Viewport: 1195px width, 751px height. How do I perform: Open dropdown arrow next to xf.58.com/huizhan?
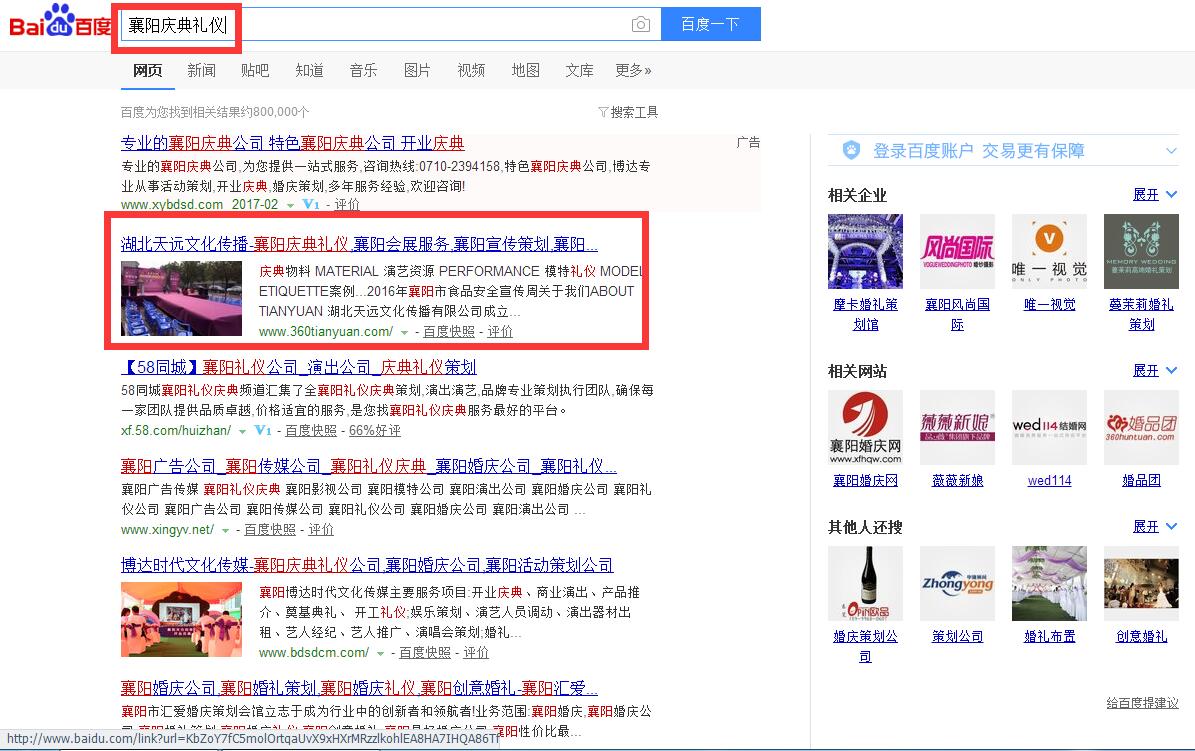click(x=242, y=432)
